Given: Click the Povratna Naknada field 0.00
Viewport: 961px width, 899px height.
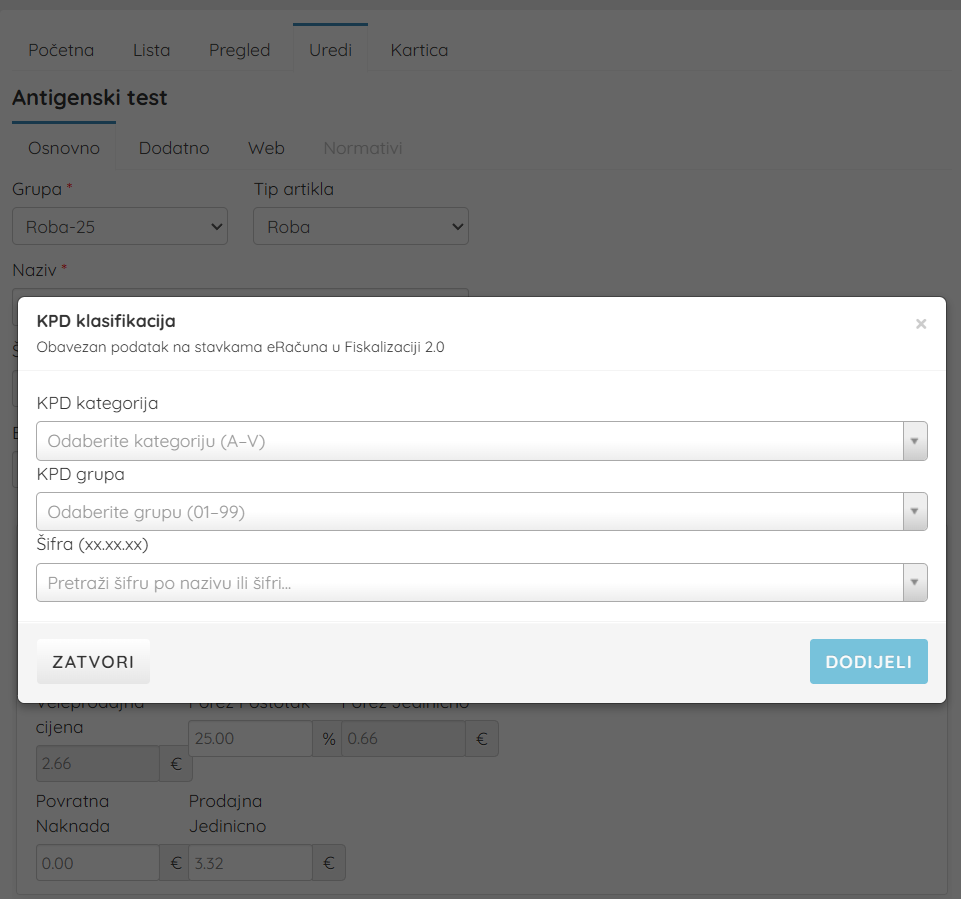Looking at the screenshot, I should (98, 863).
